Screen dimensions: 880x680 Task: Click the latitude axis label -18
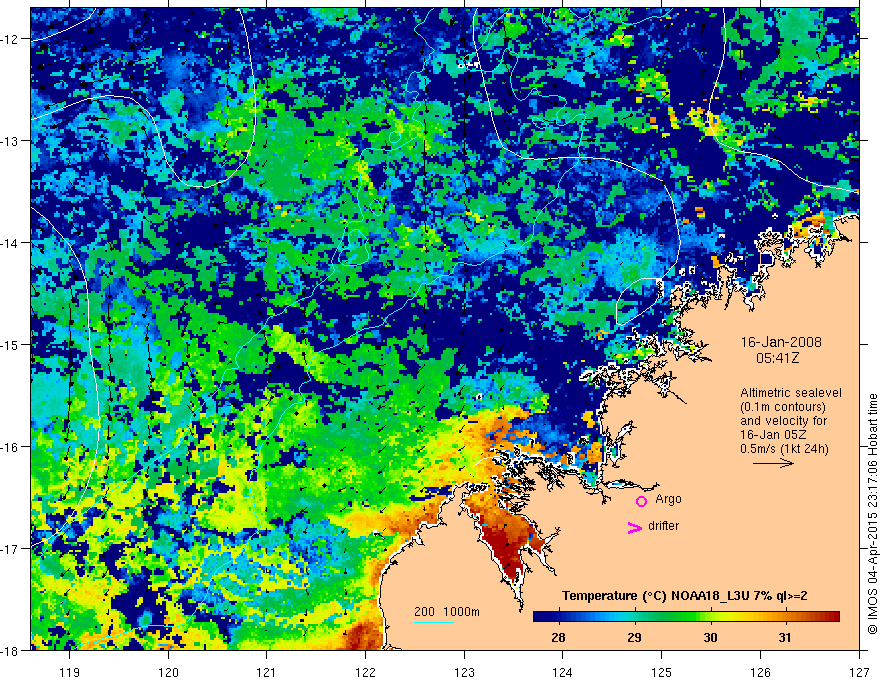click(x=10, y=650)
